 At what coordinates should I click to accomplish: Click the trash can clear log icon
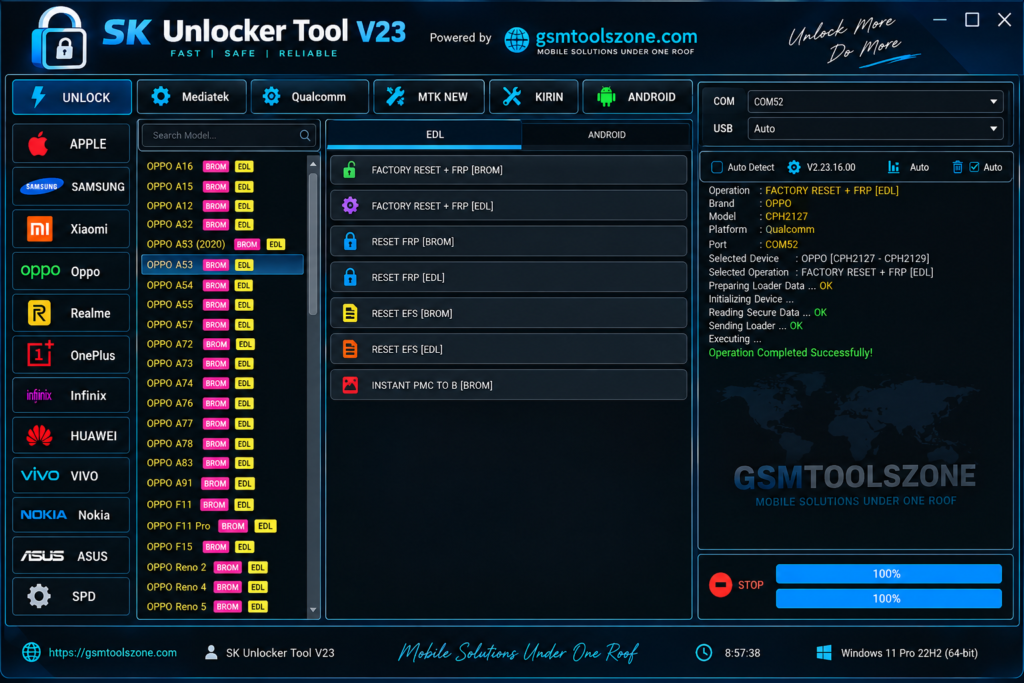tap(957, 167)
